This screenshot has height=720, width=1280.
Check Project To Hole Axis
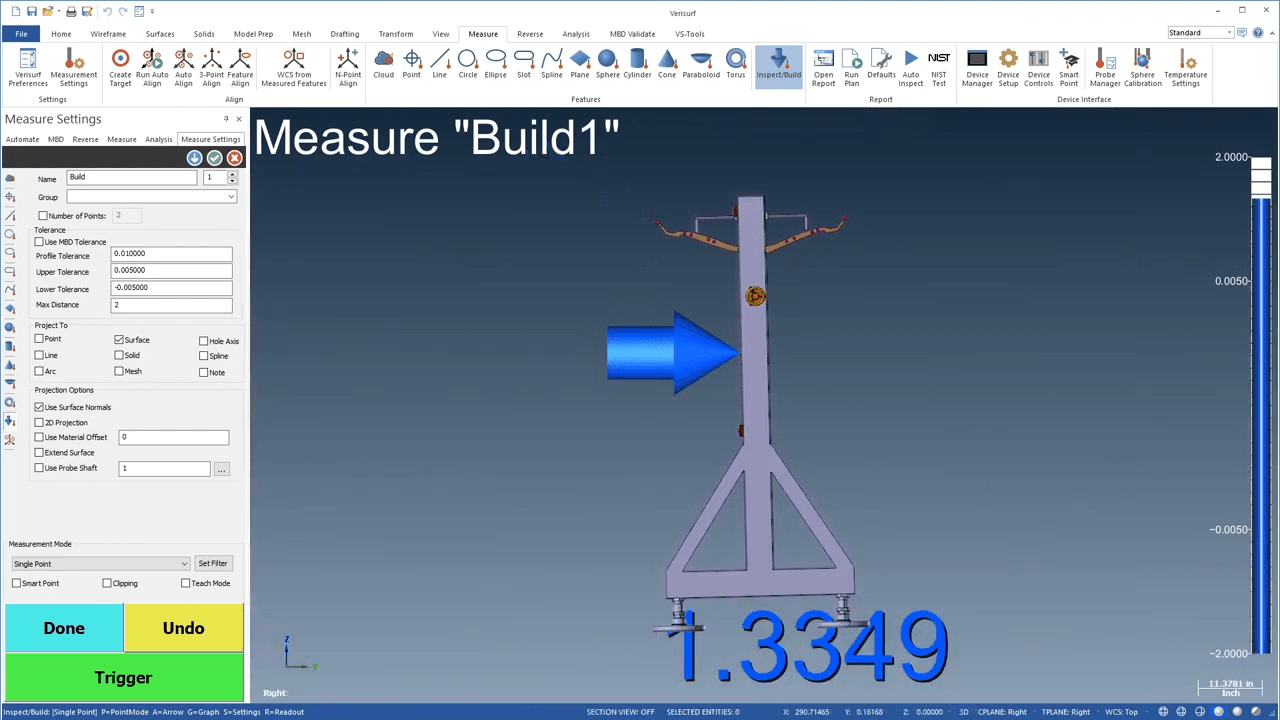(204, 342)
